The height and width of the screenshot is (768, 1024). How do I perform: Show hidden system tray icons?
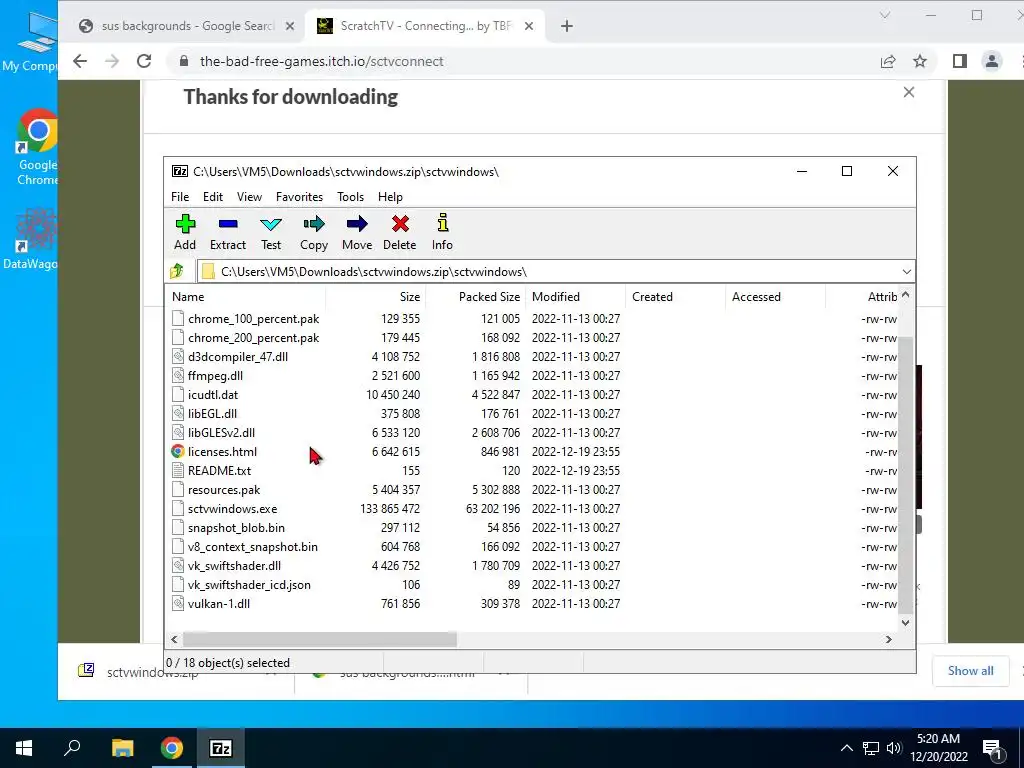[x=846, y=748]
